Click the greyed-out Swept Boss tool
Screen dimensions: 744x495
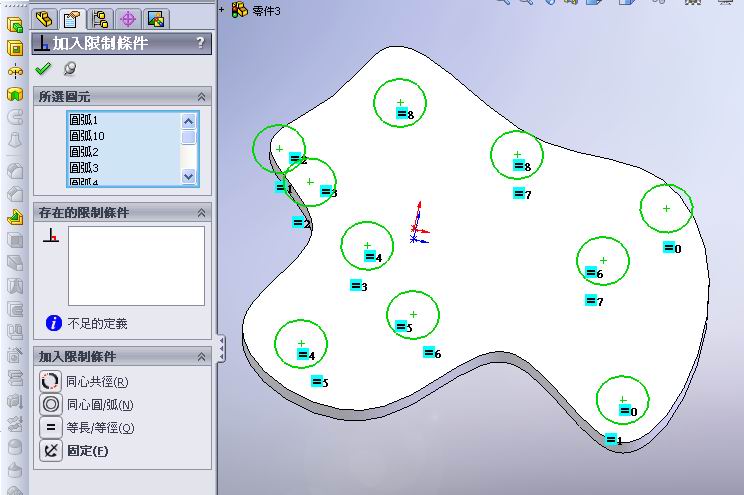click(15, 117)
